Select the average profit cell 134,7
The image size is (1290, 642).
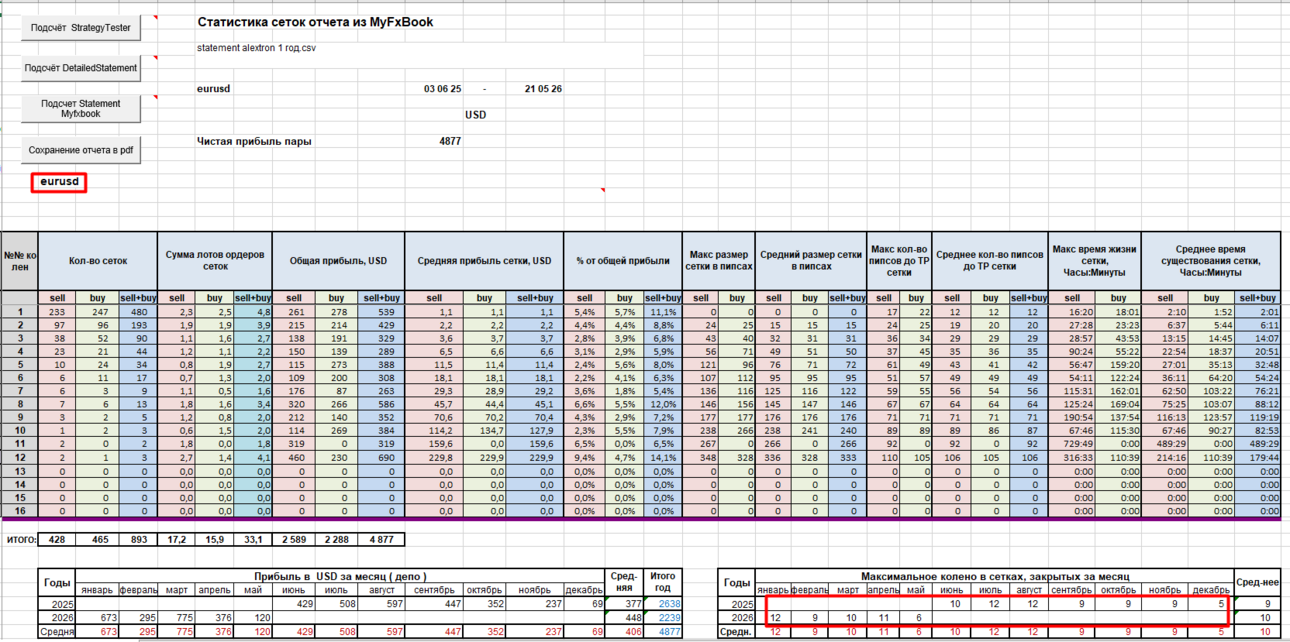[x=484, y=430]
